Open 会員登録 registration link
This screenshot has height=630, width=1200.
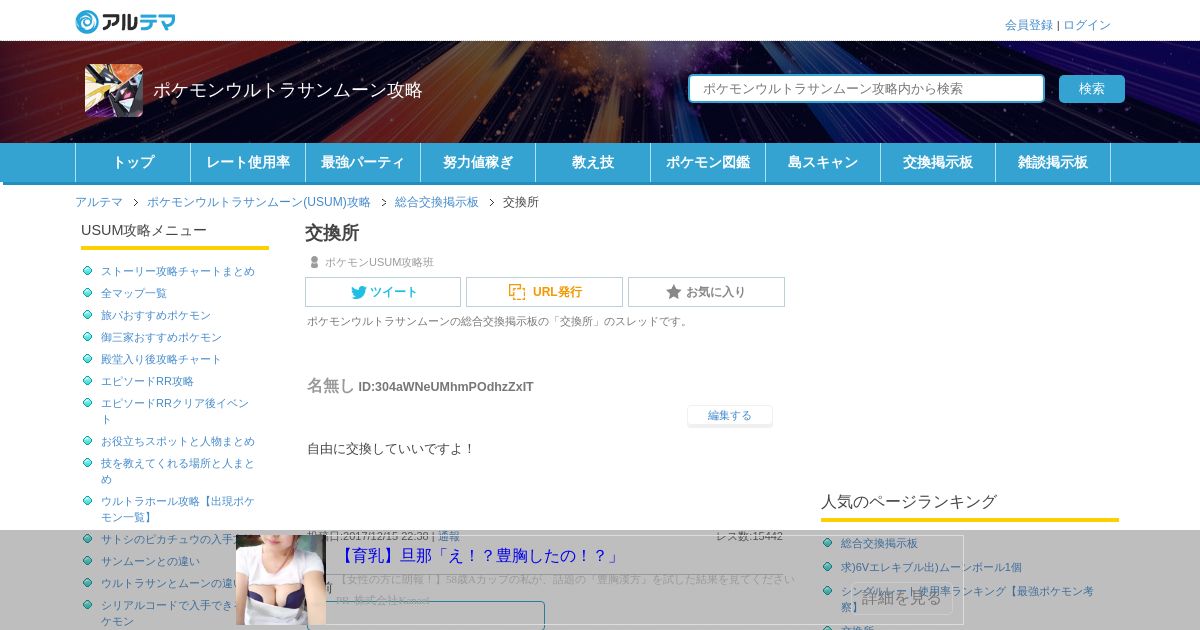1029,25
